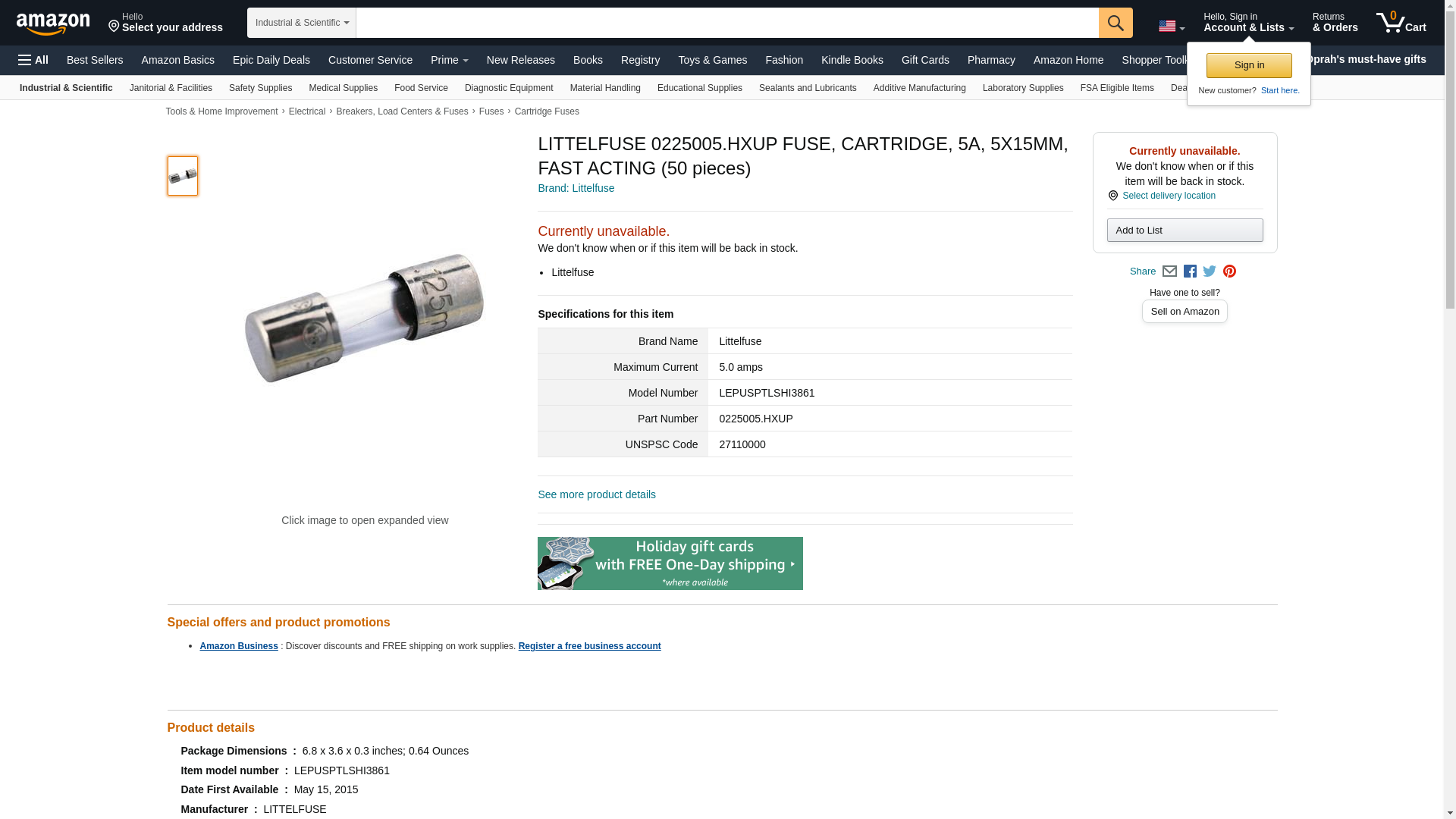This screenshot has width=1456, height=819.
Task: Click the Sell on Amazon button
Action: tap(1185, 312)
